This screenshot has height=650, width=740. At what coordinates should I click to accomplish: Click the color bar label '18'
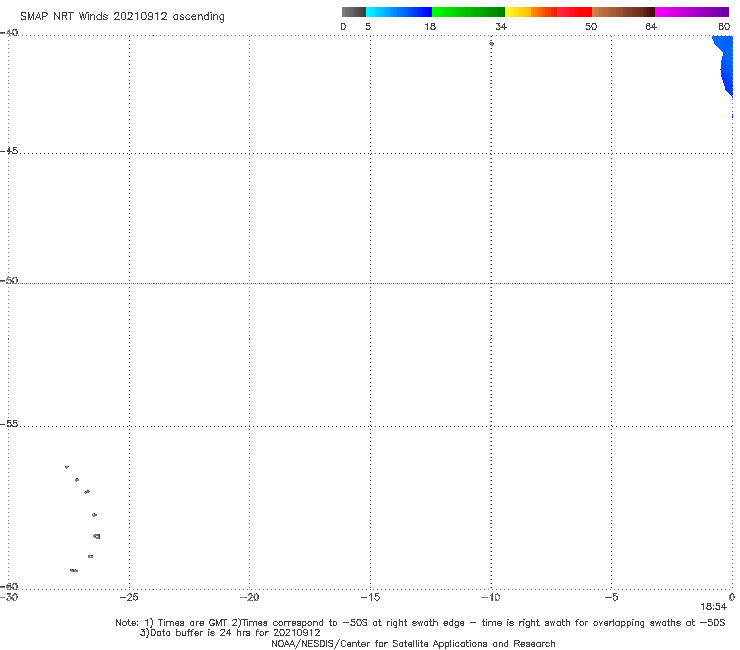tap(430, 26)
